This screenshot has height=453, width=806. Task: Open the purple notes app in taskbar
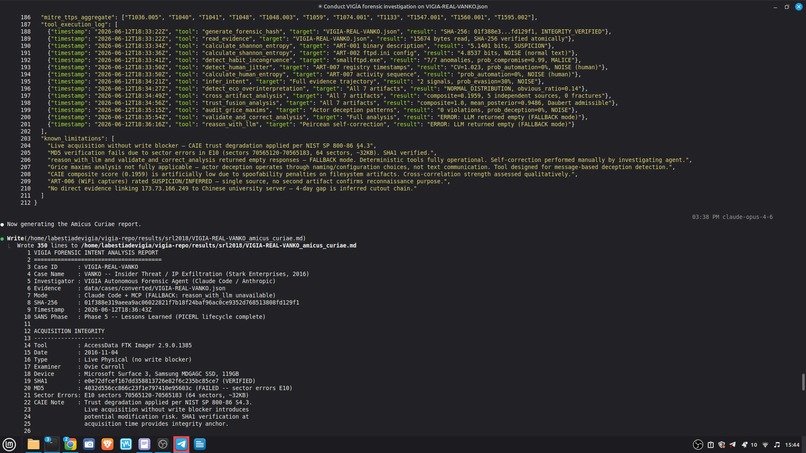click(x=144, y=444)
